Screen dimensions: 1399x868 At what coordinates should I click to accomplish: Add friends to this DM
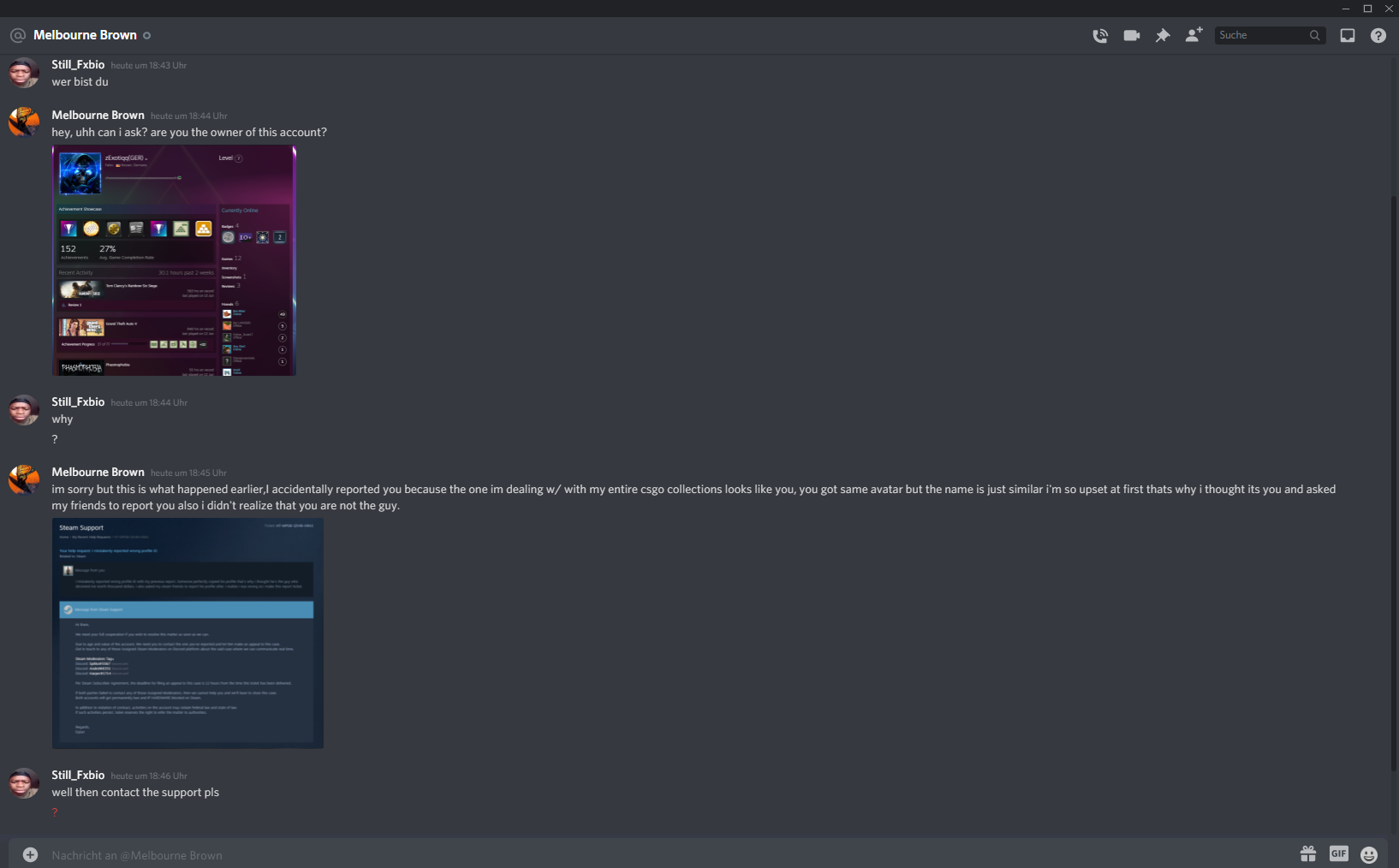pyautogui.click(x=1194, y=35)
